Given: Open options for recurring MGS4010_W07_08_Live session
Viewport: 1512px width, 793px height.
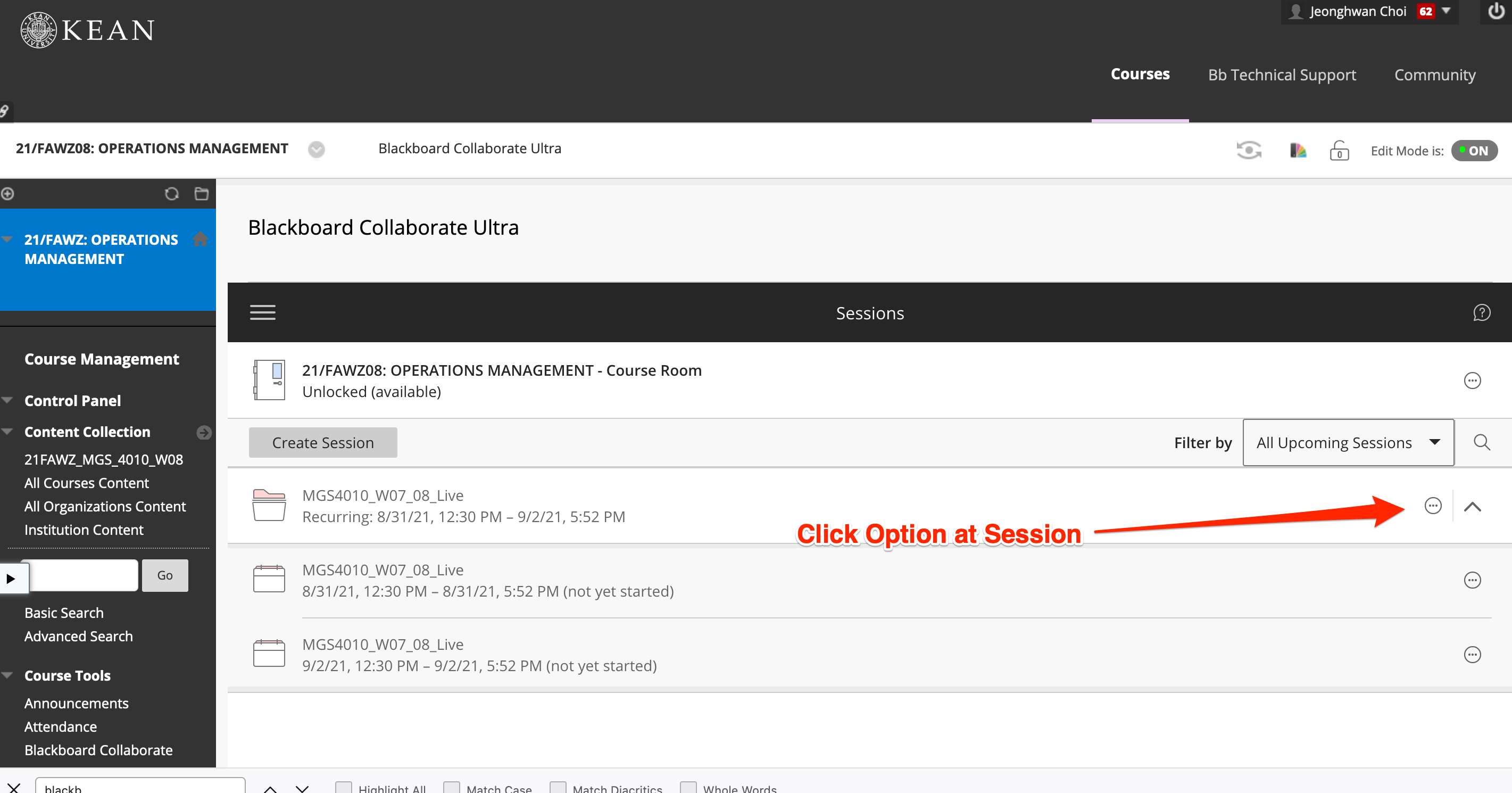Looking at the screenshot, I should 1433,506.
